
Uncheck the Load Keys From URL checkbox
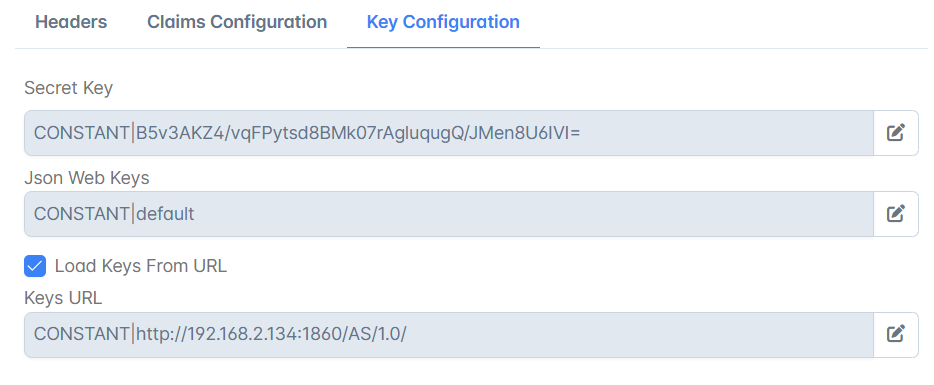pyautogui.click(x=35, y=266)
